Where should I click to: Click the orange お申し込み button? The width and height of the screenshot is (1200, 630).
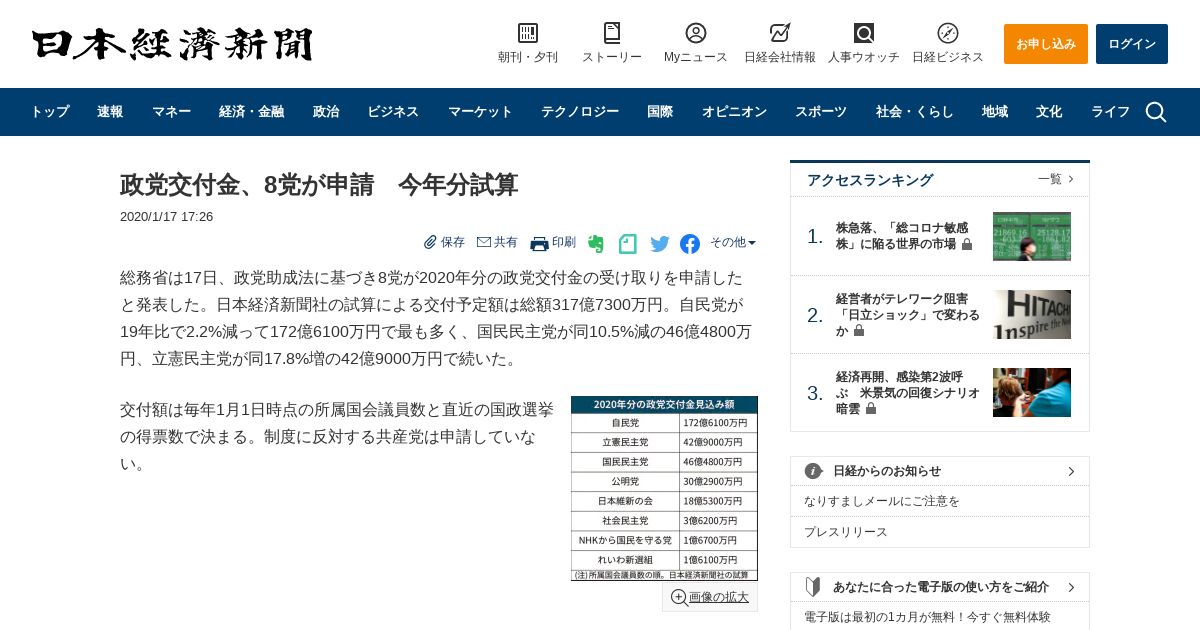(x=1046, y=44)
